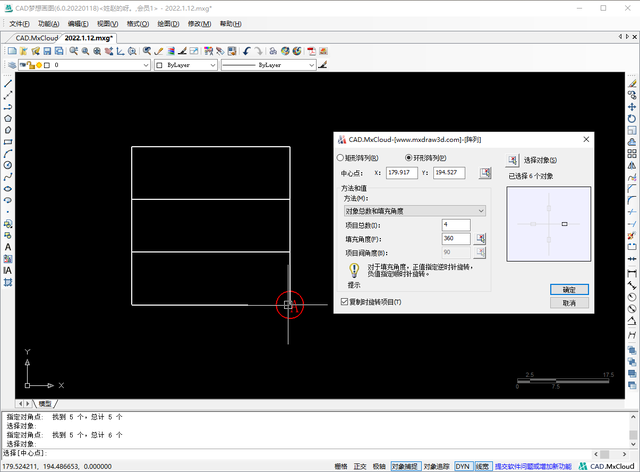Switch to the 2022.1.12.mxg document tab
The image size is (640, 472).
[x=89, y=38]
